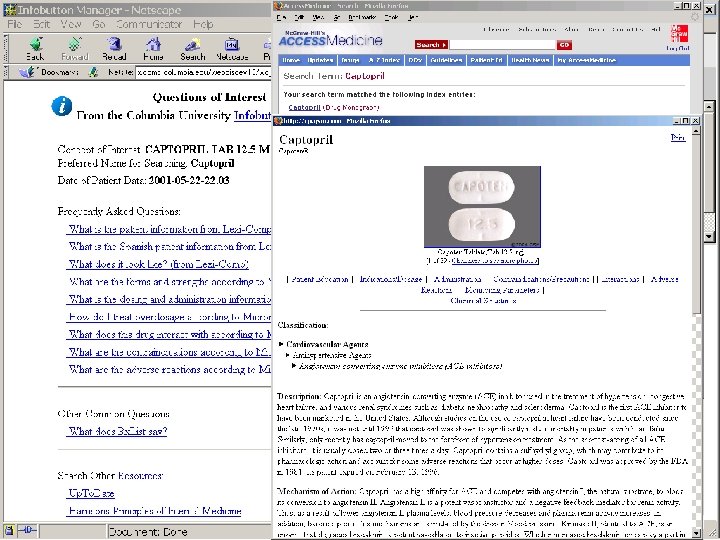
Task: Click the AccessMedicine logo
Action: (x=330, y=39)
